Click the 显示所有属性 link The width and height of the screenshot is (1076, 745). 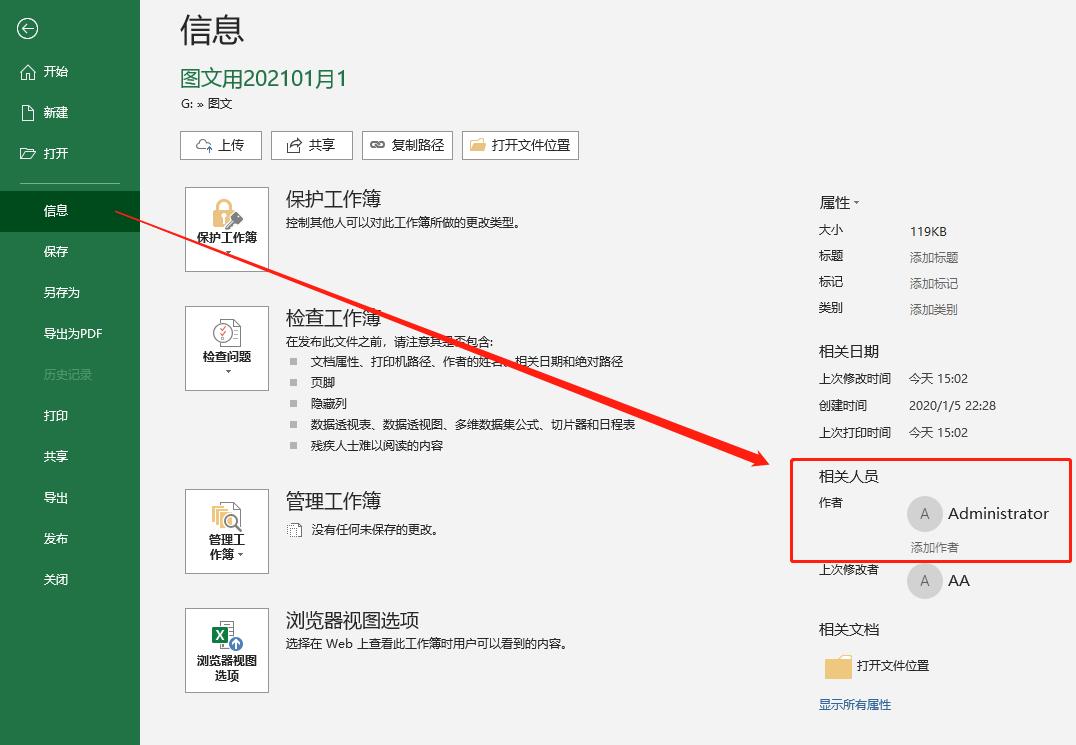coord(855,704)
